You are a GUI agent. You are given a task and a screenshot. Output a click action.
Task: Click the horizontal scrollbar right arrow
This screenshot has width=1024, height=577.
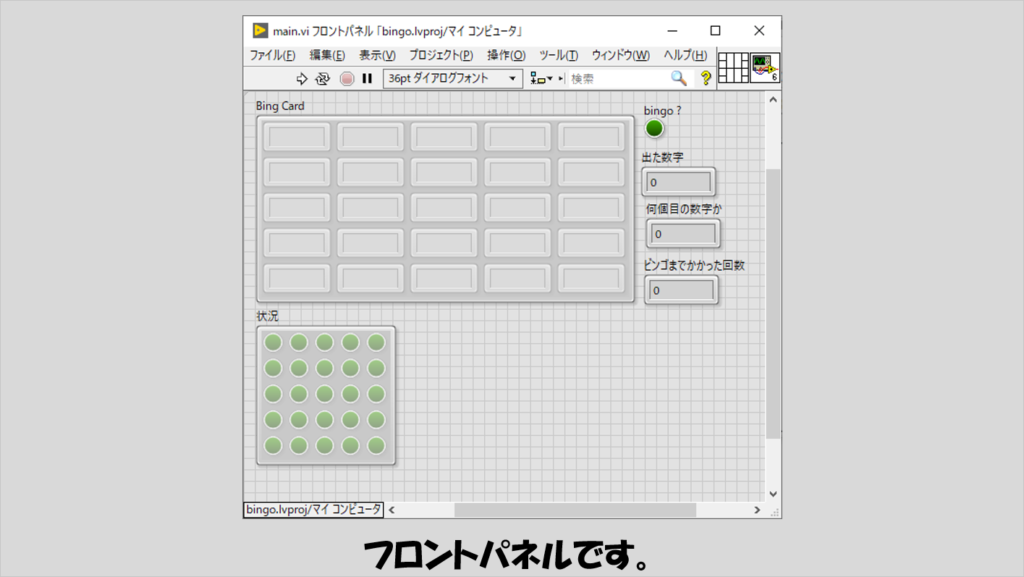click(756, 510)
